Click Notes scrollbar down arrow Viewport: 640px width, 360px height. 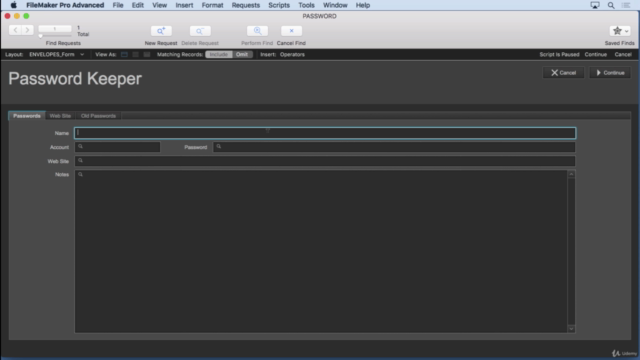pos(571,329)
